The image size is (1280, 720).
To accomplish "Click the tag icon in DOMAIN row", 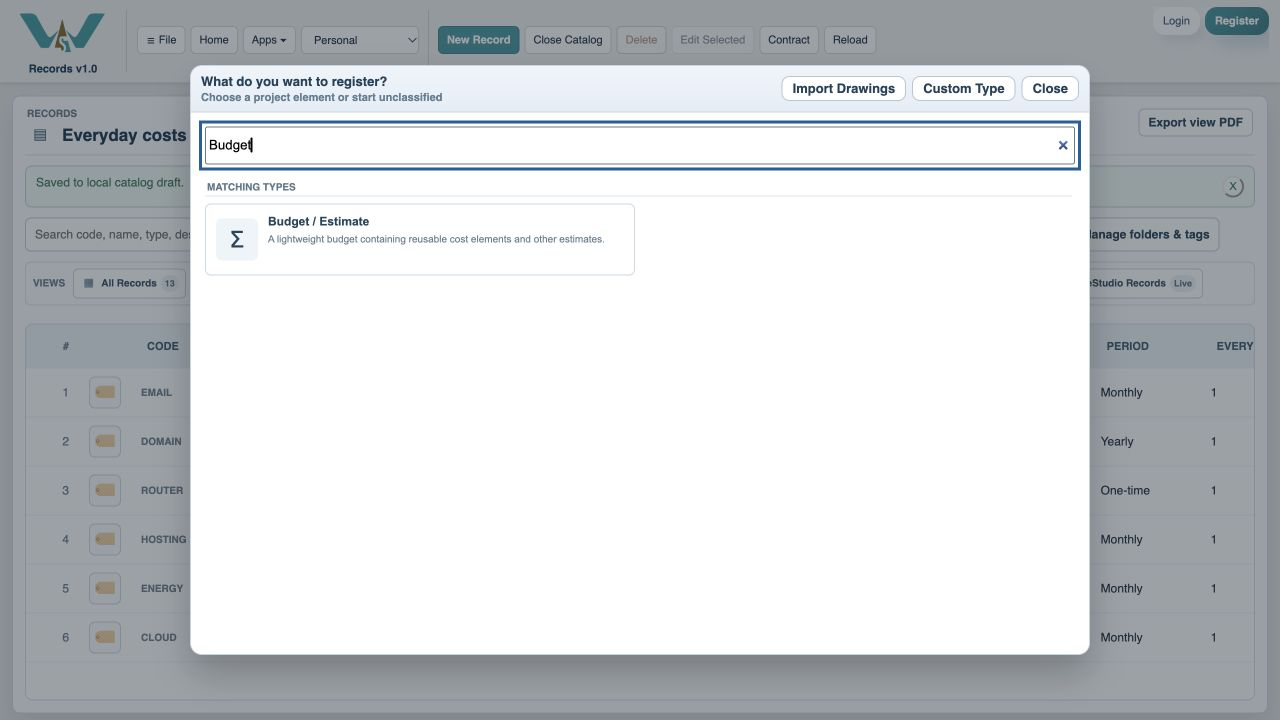I will tap(105, 441).
